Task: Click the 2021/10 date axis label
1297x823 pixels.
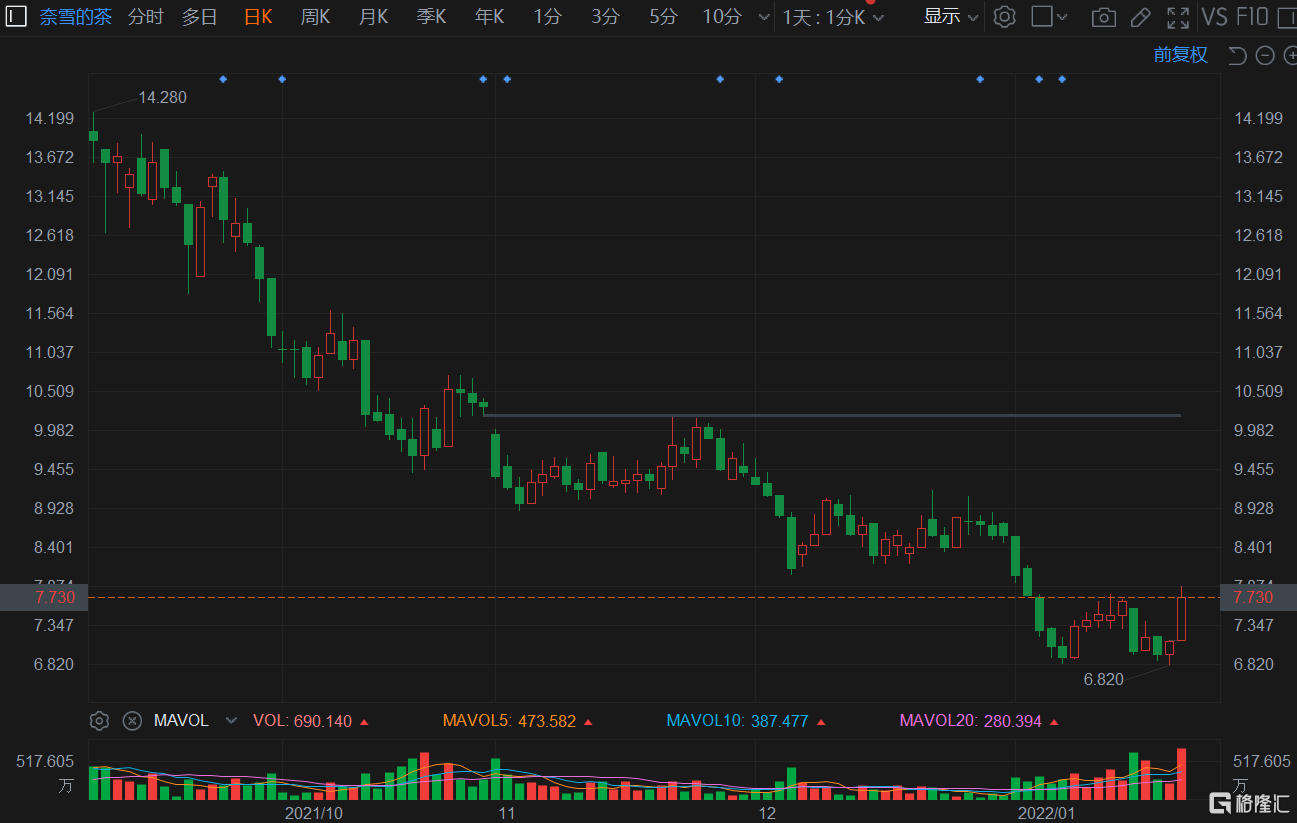Action: (x=314, y=813)
